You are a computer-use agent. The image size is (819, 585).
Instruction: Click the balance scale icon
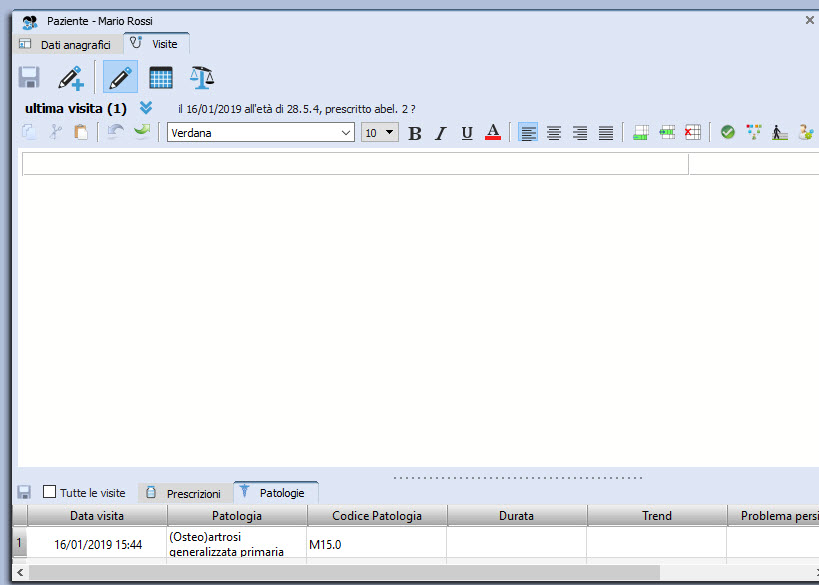coord(202,77)
